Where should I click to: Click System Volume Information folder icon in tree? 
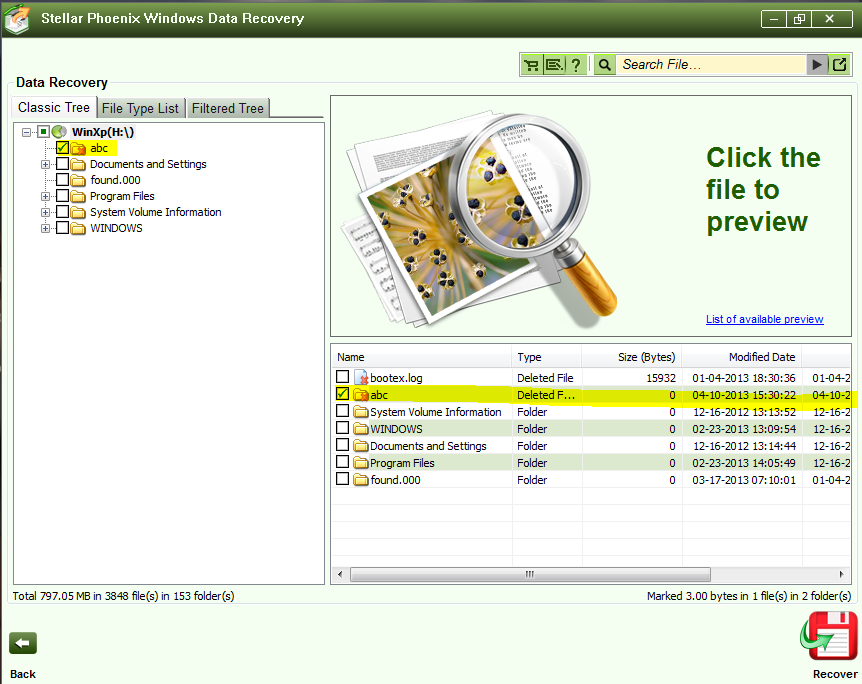point(78,212)
